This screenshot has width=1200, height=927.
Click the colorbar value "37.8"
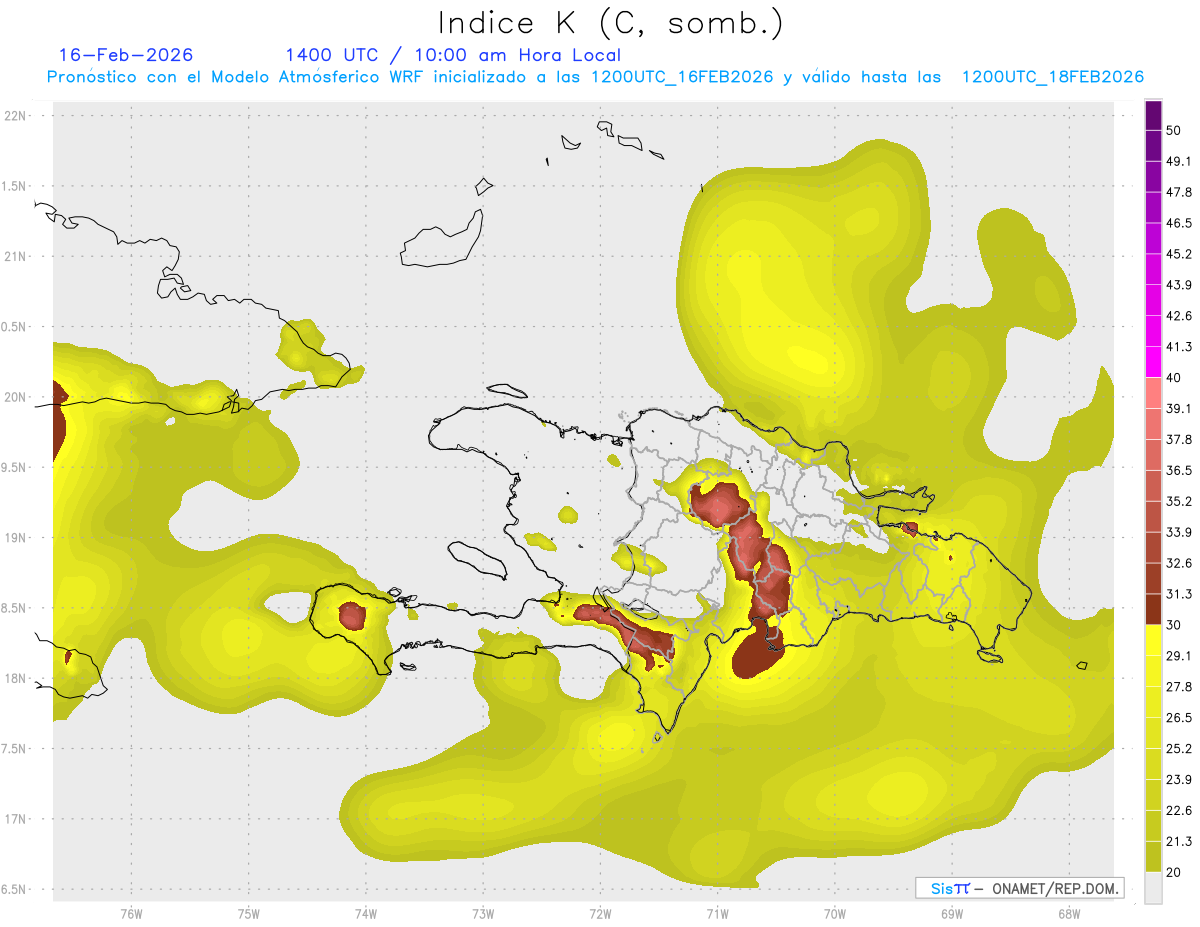(1179, 439)
